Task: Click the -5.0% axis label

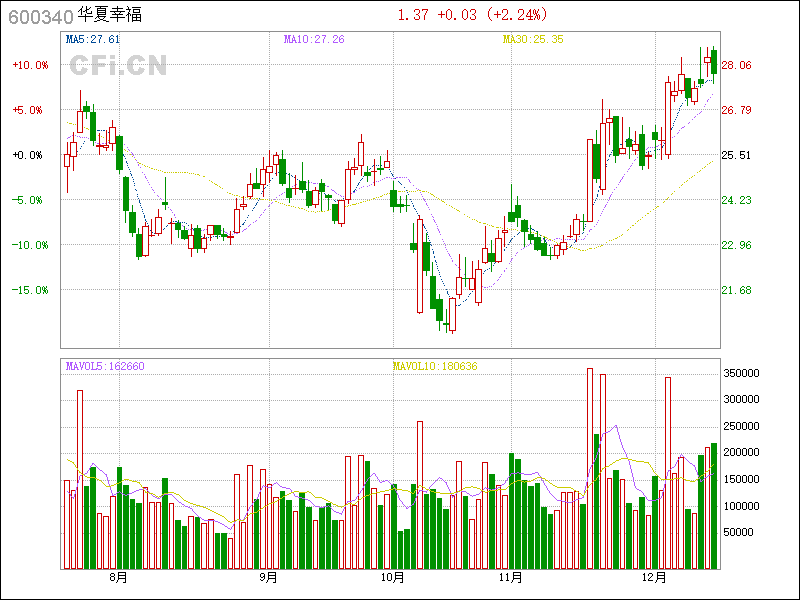Action: point(28,200)
